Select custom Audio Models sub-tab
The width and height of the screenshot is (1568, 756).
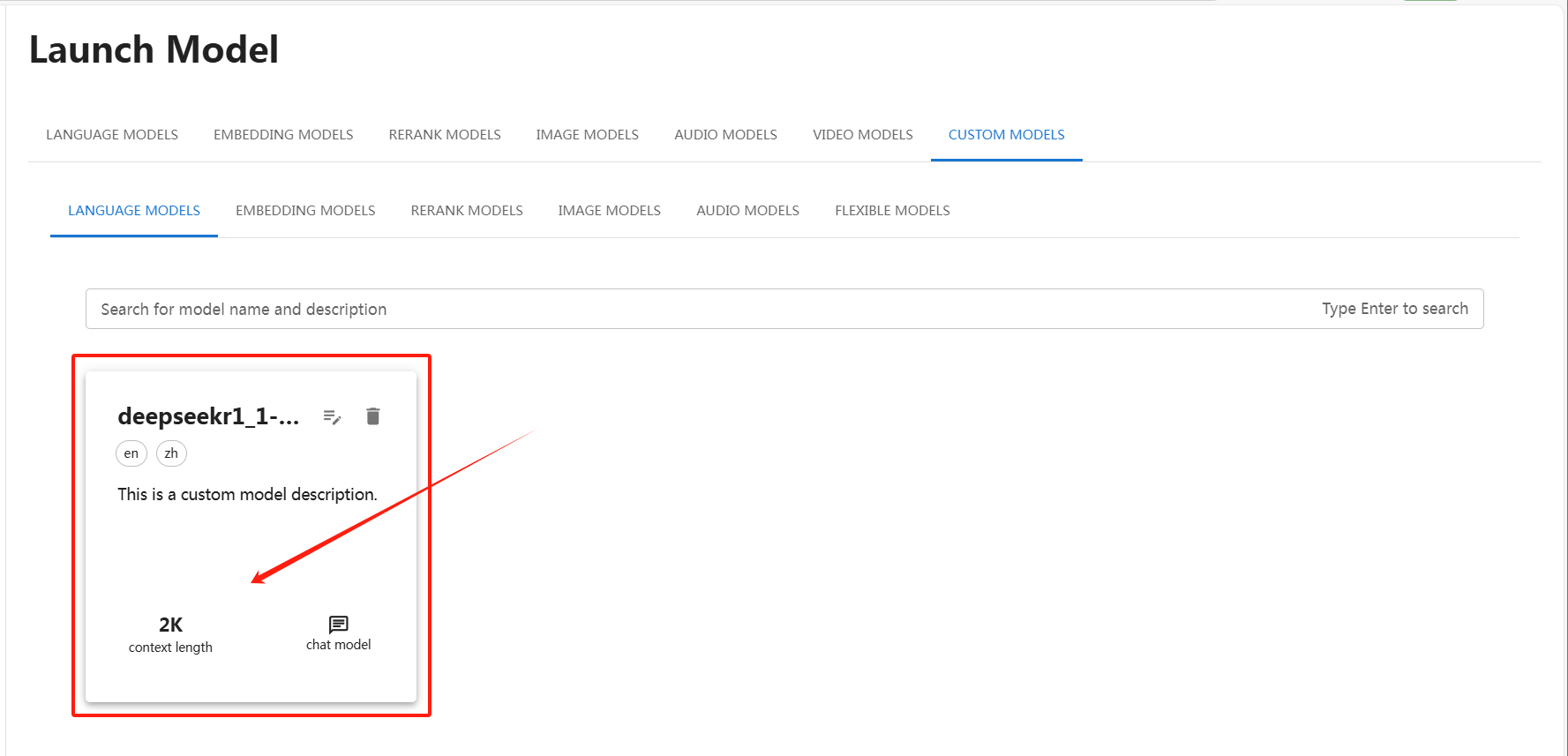[x=748, y=211]
